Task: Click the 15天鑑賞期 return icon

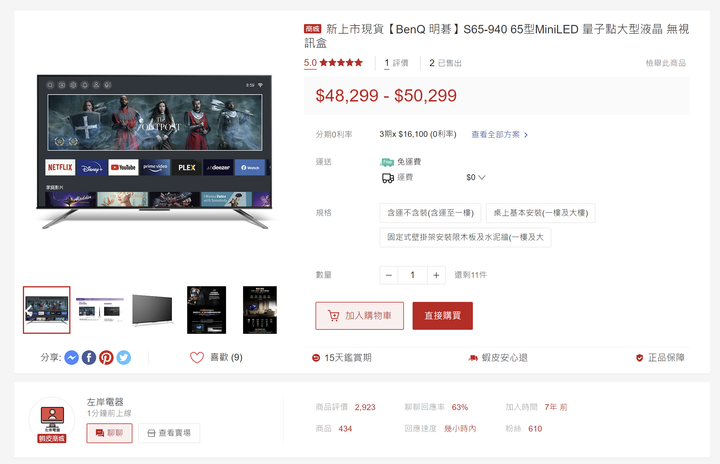Action: (x=316, y=358)
